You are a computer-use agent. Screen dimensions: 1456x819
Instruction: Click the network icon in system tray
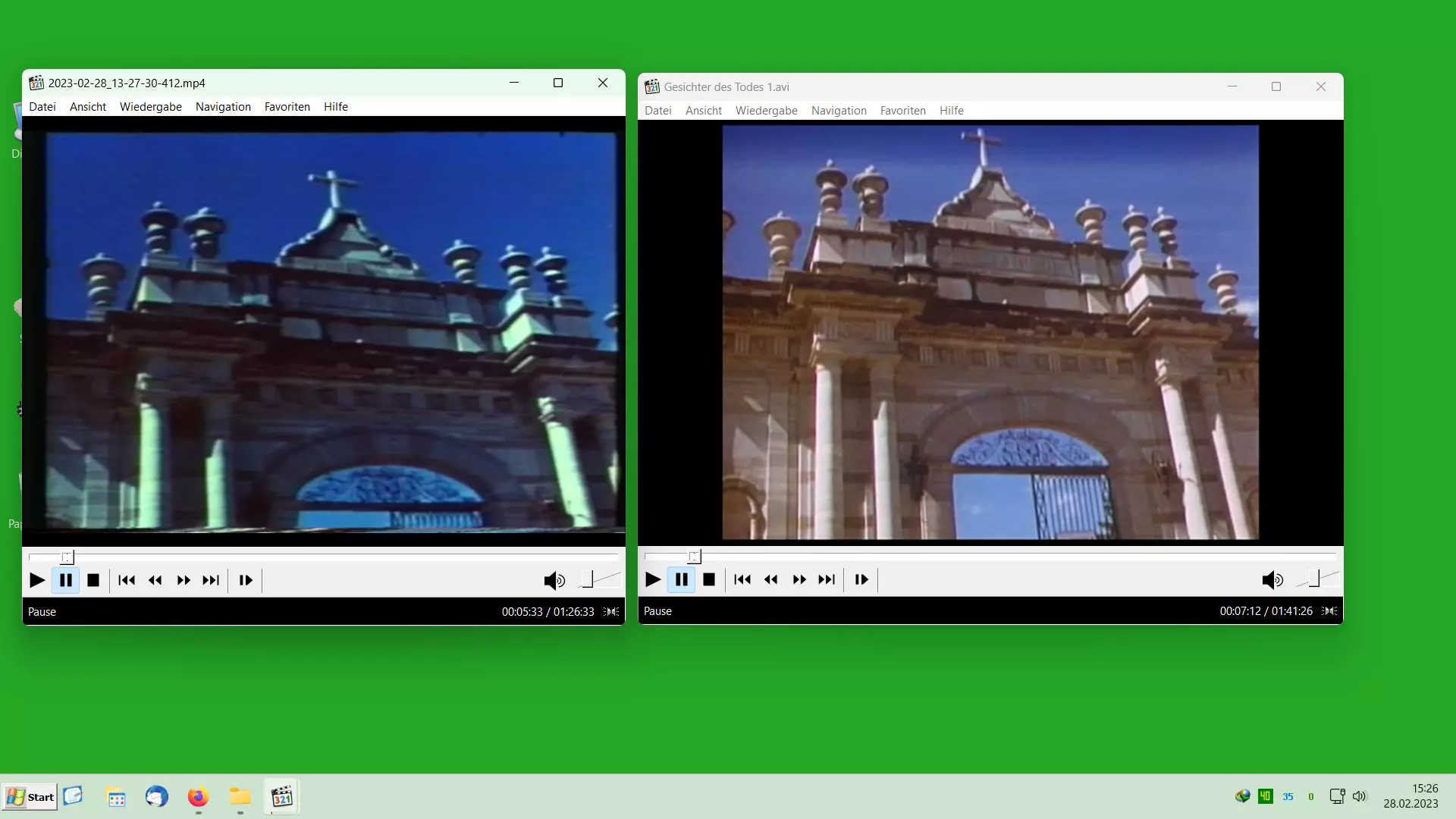[1338, 796]
